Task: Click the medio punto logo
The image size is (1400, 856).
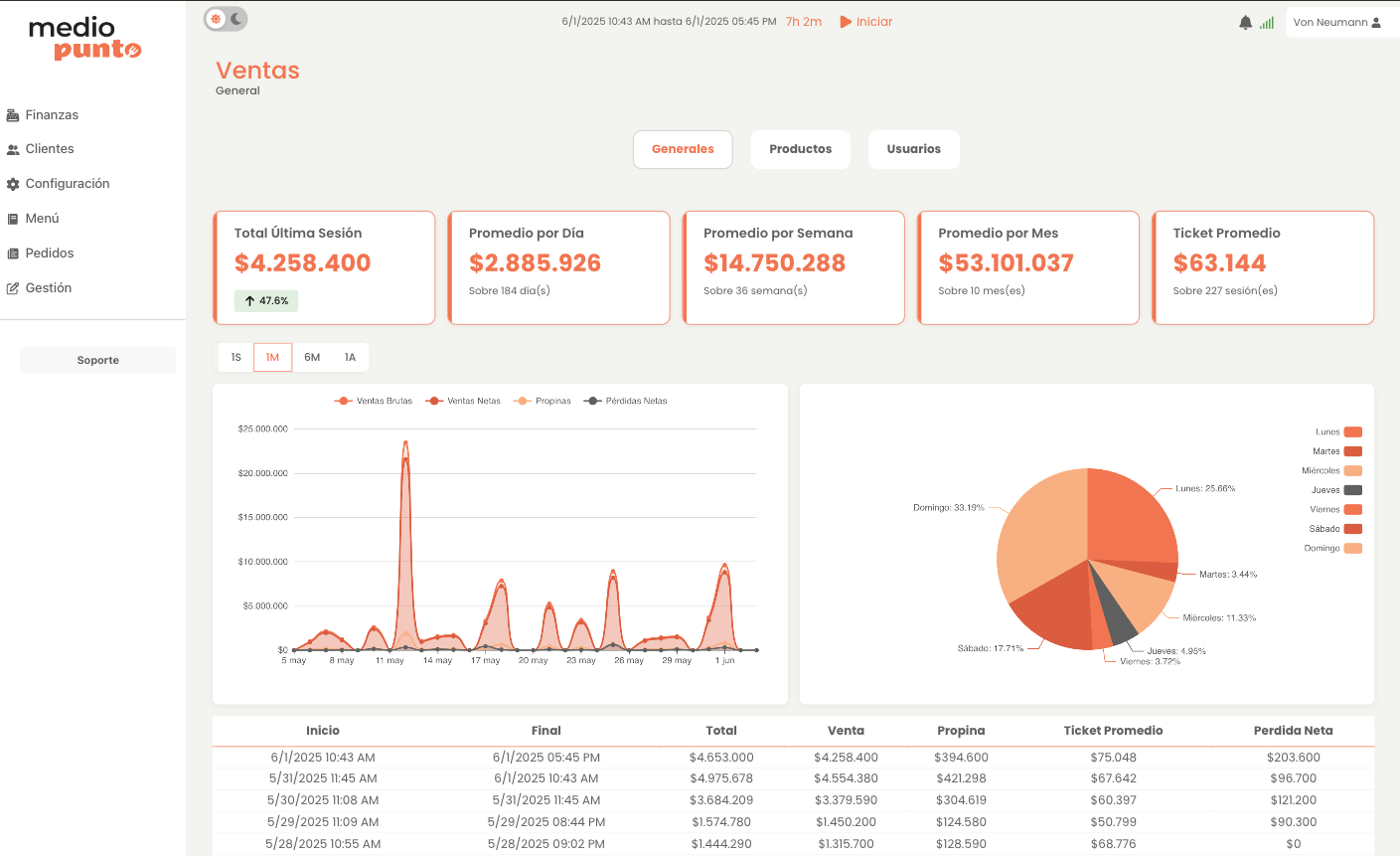Action: point(84,39)
